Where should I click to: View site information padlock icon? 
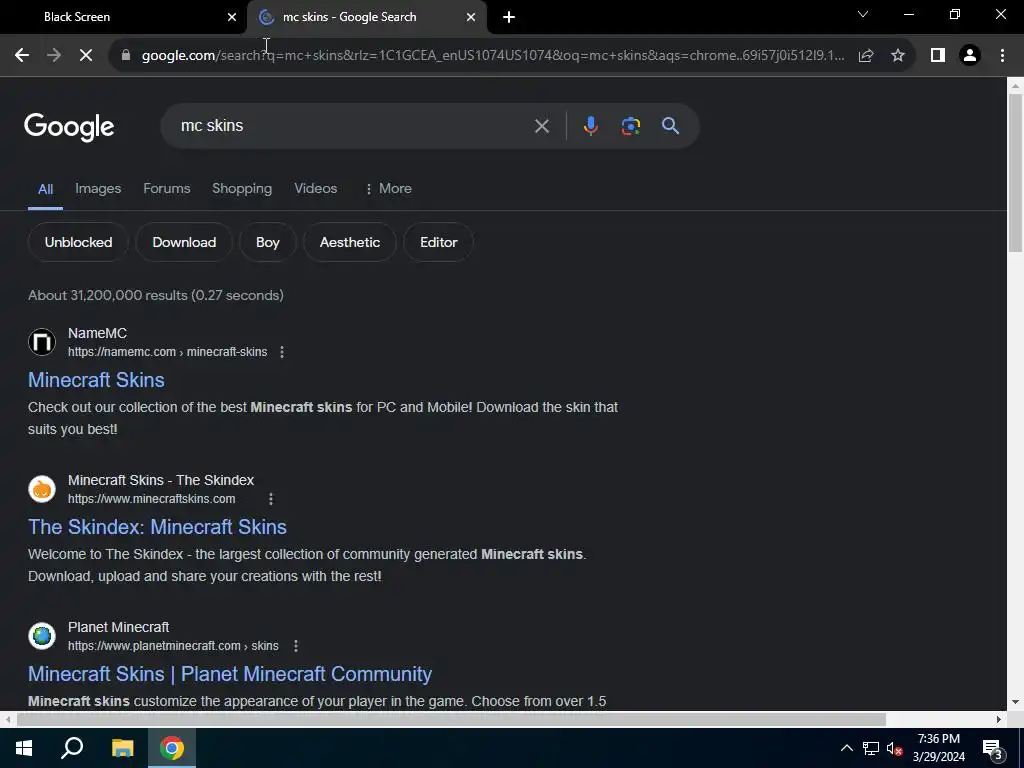(126, 56)
